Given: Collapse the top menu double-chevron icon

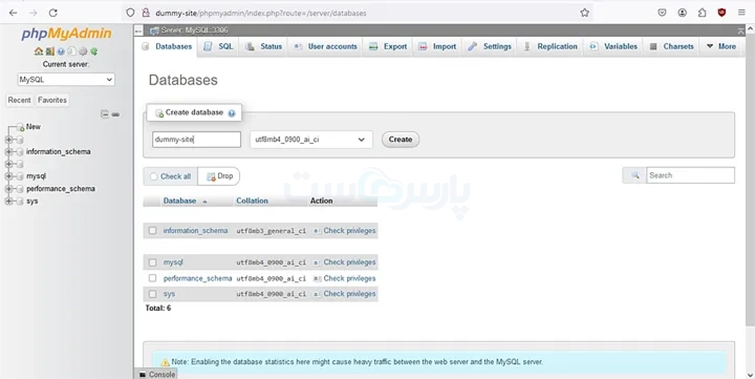Looking at the screenshot, I should [x=741, y=30].
